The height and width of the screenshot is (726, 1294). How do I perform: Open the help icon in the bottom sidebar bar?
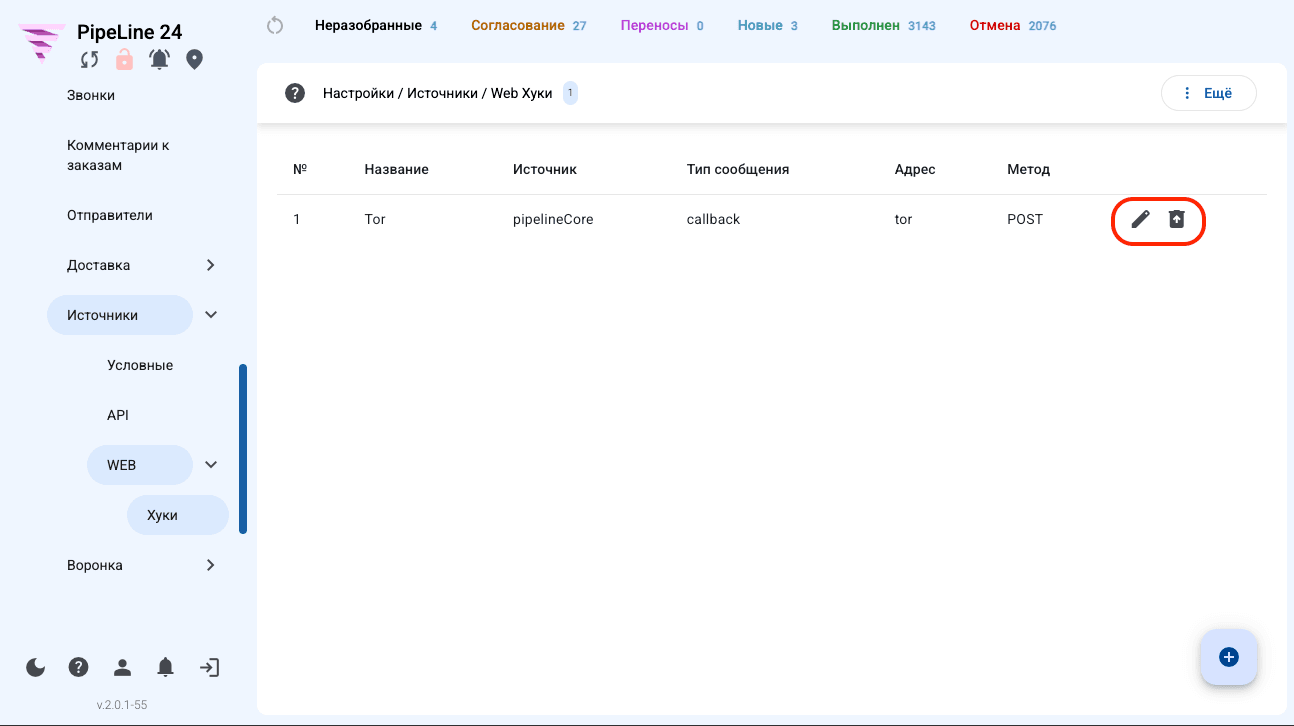coord(78,667)
